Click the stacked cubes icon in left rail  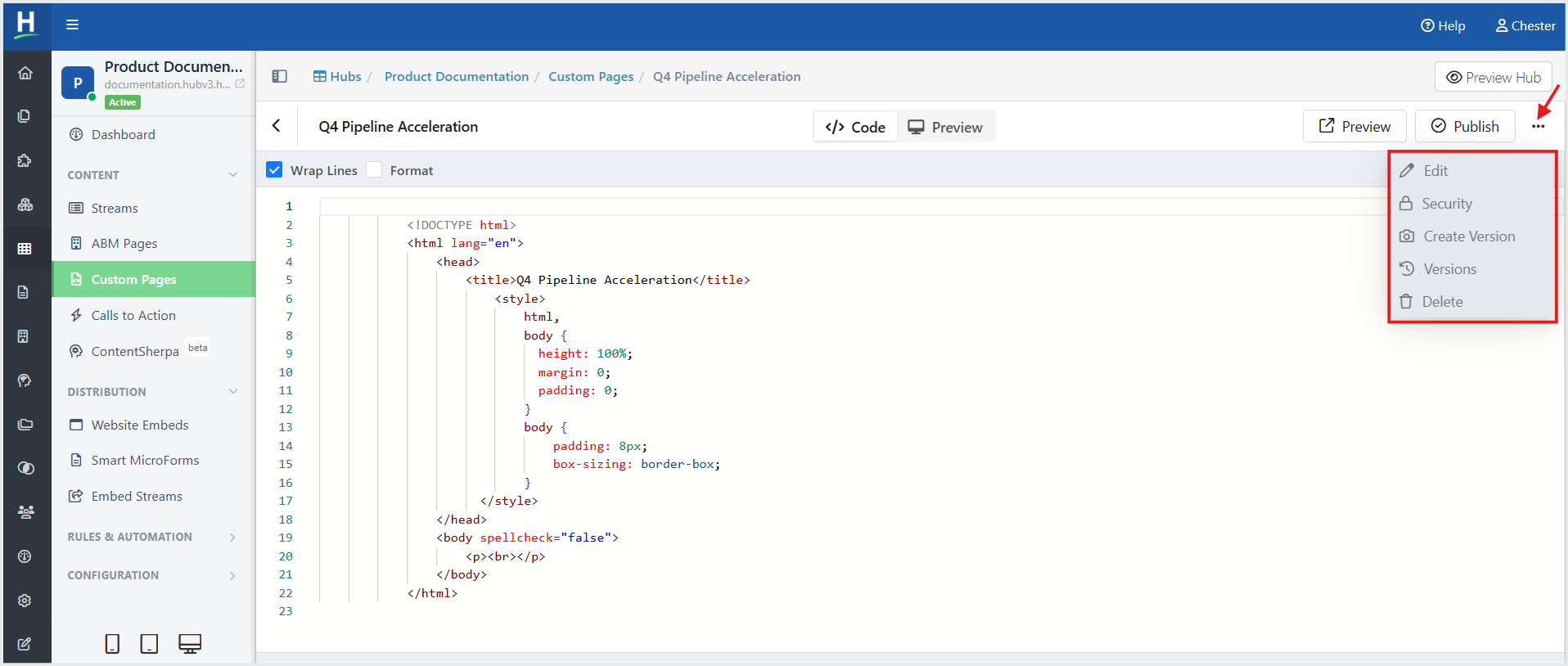click(x=25, y=205)
